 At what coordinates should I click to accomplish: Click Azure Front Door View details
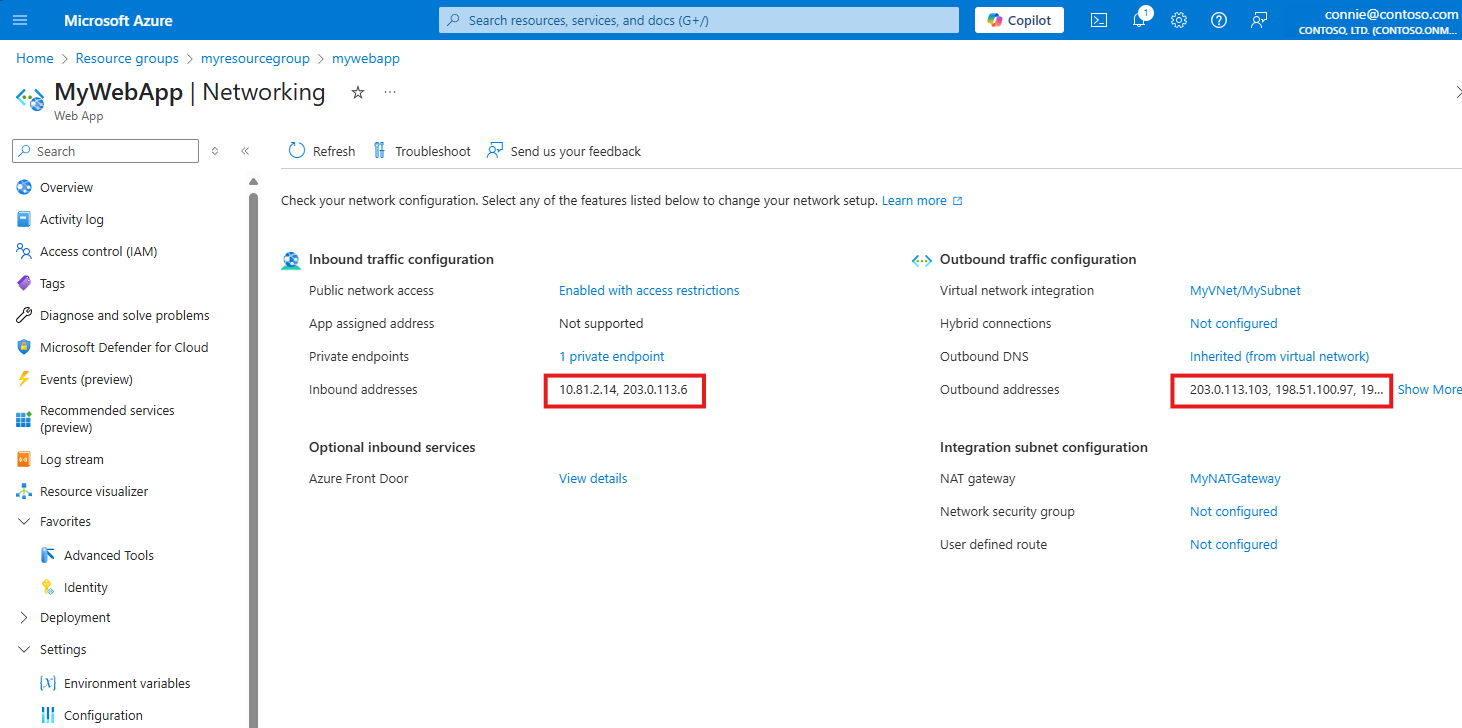[x=593, y=478]
